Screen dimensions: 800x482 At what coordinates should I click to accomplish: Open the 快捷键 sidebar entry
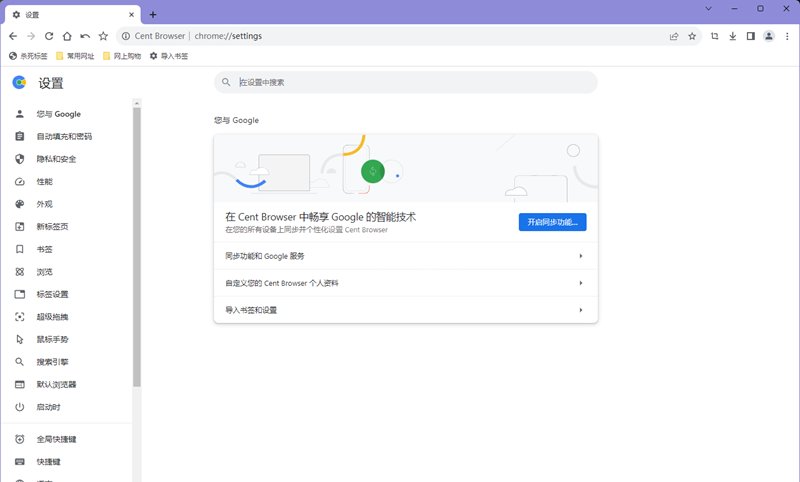[x=66, y=462]
